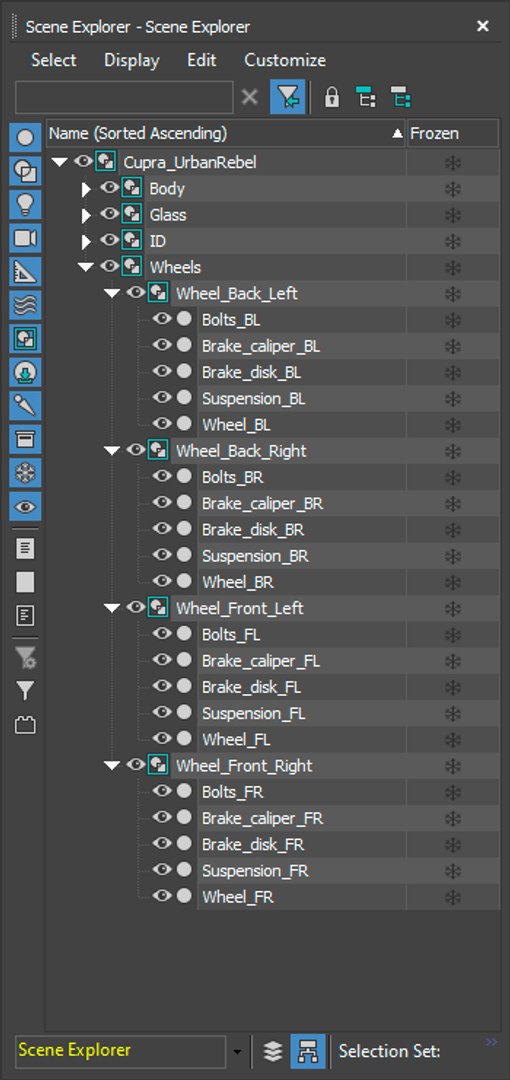510x1080 pixels.
Task: Freeze Suspension_FR via its snowflake cell
Action: 453,871
